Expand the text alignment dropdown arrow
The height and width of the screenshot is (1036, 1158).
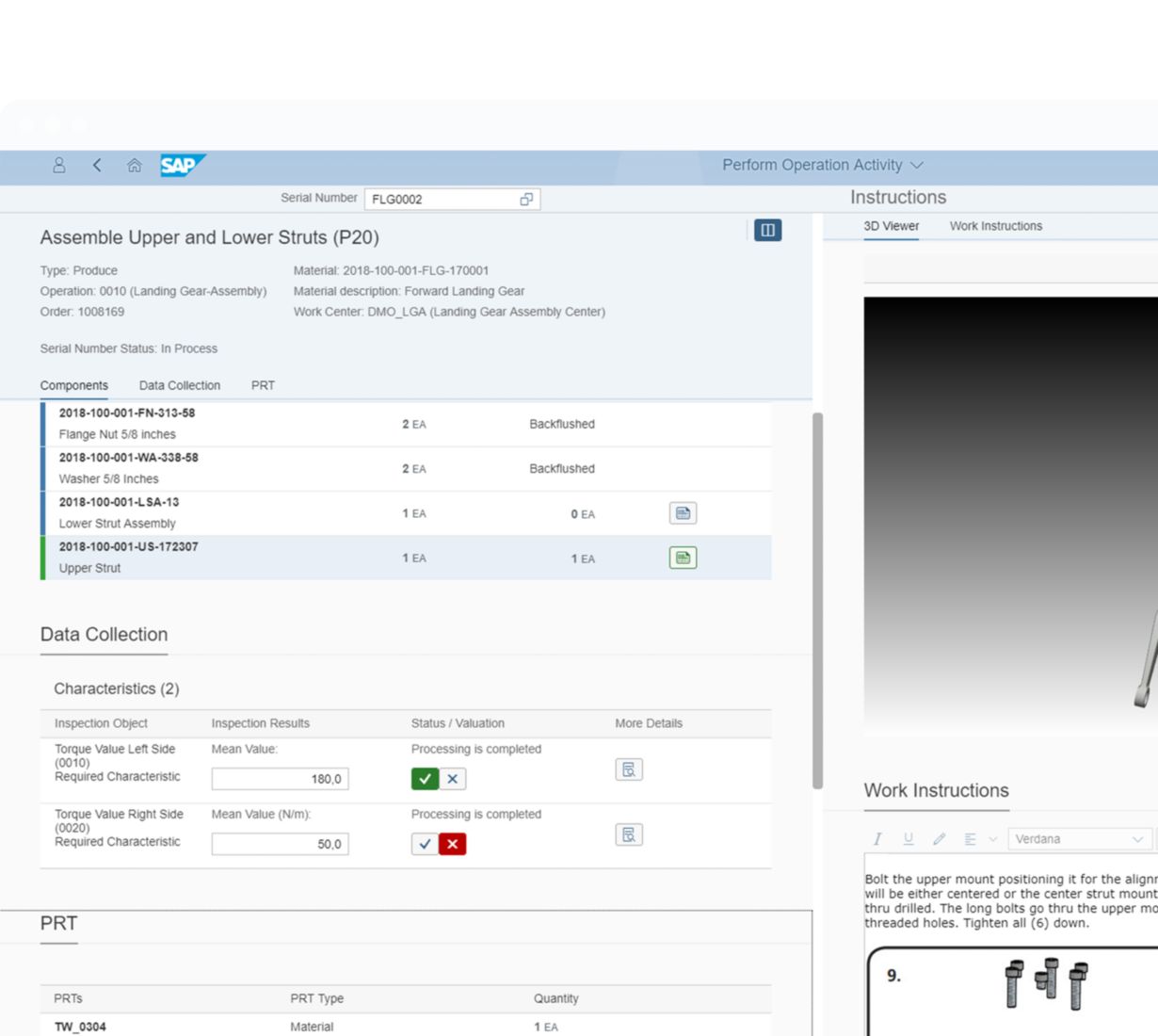[x=992, y=839]
